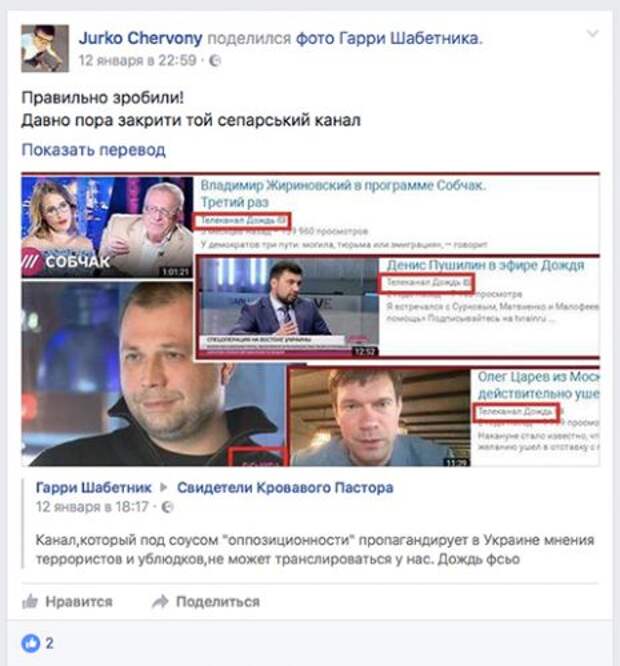Click the thumbs-up icon beside Нравится
This screenshot has width=620, height=666.
[x=30, y=601]
